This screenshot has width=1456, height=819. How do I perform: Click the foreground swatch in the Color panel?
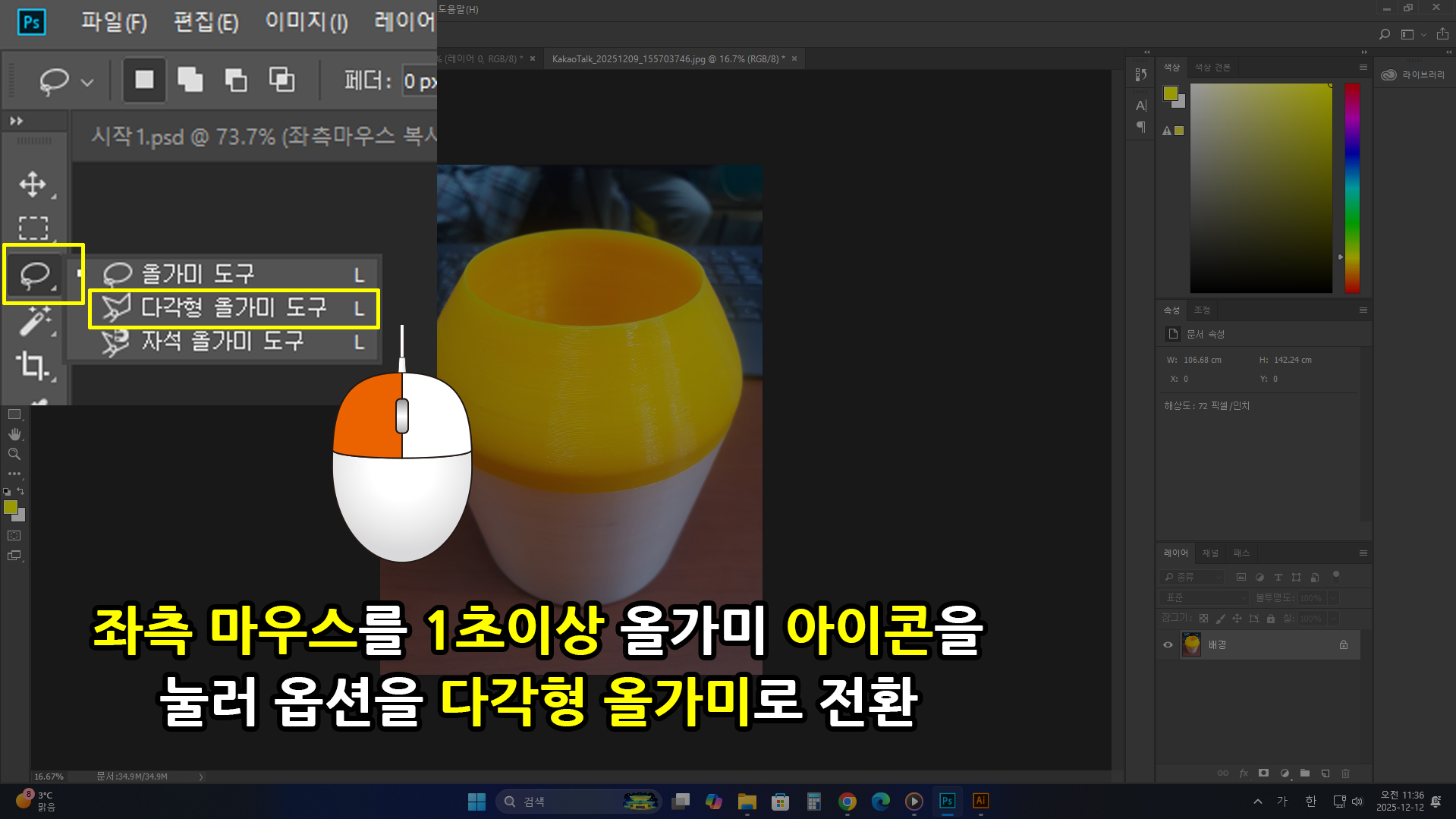coord(1170,93)
